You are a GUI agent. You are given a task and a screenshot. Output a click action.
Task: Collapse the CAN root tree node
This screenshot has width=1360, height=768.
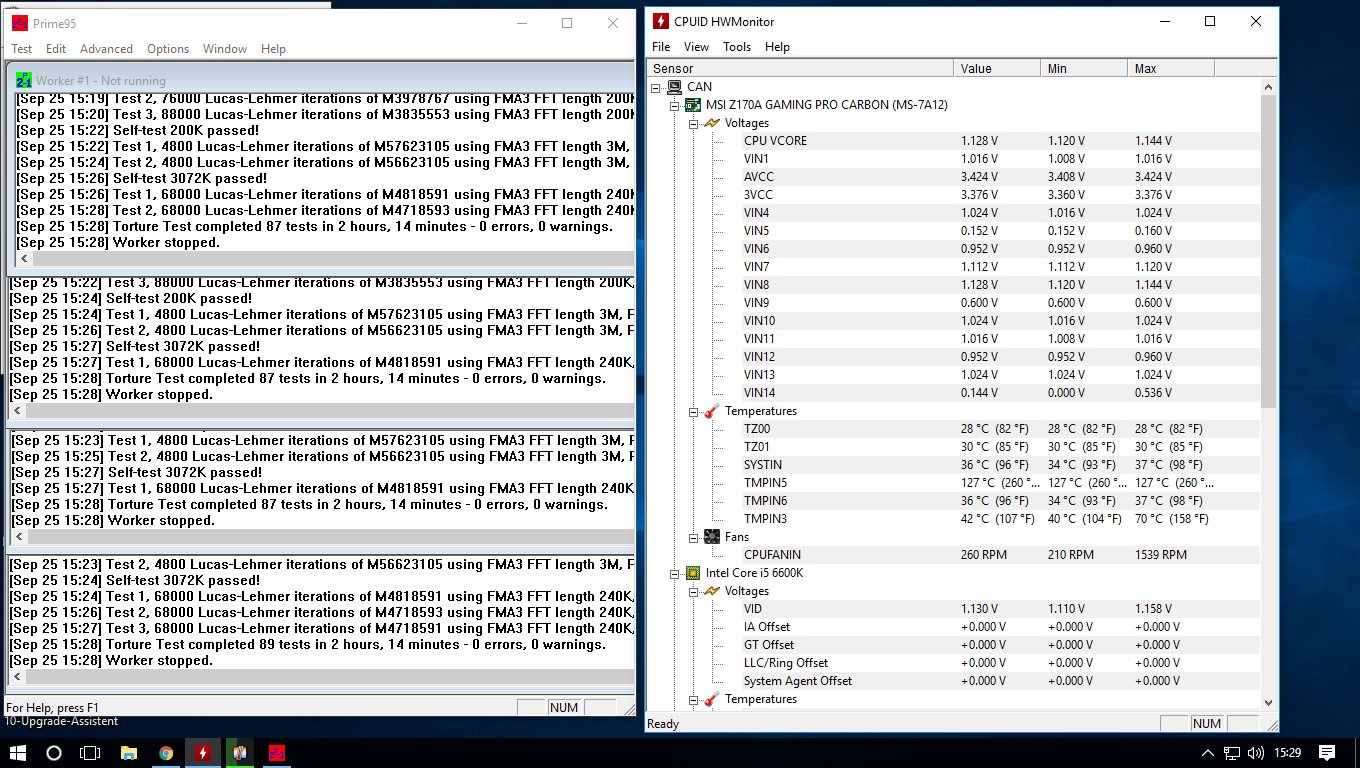coord(656,87)
